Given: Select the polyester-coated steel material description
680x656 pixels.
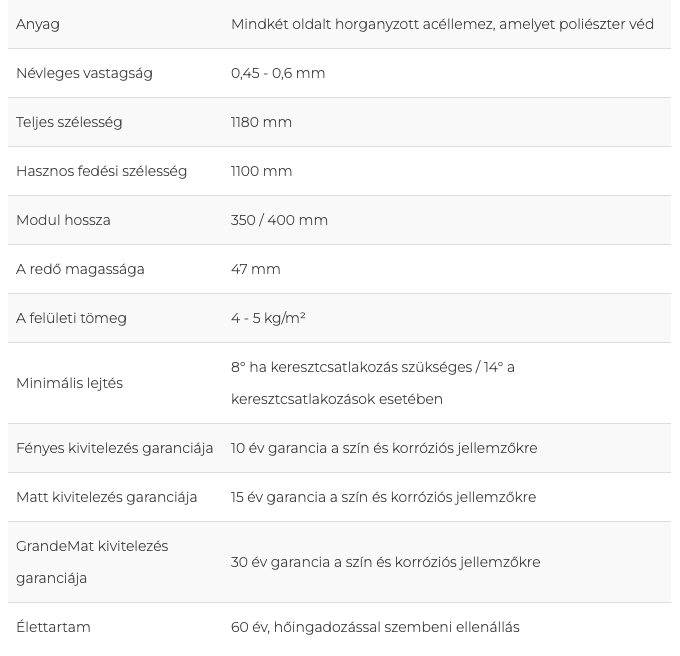Looking at the screenshot, I should [442, 24].
